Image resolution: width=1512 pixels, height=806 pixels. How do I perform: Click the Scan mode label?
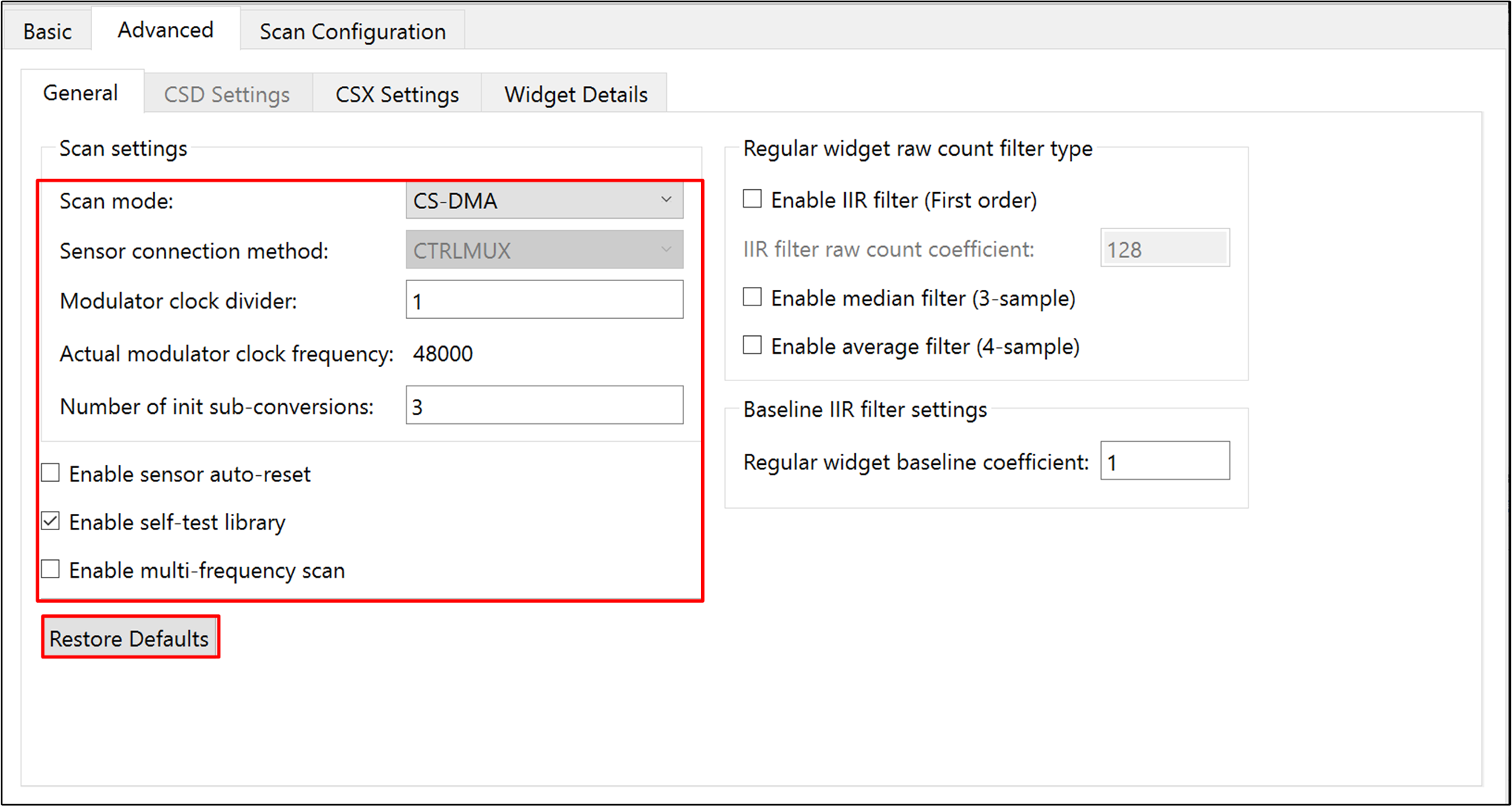116,201
